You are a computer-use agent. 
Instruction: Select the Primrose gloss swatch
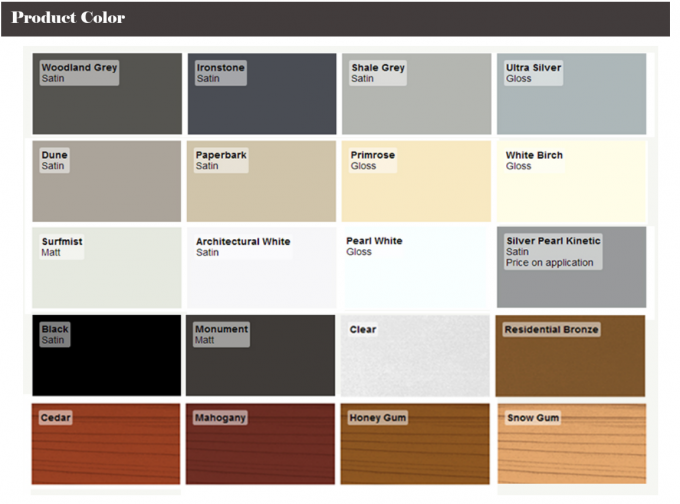pos(416,181)
